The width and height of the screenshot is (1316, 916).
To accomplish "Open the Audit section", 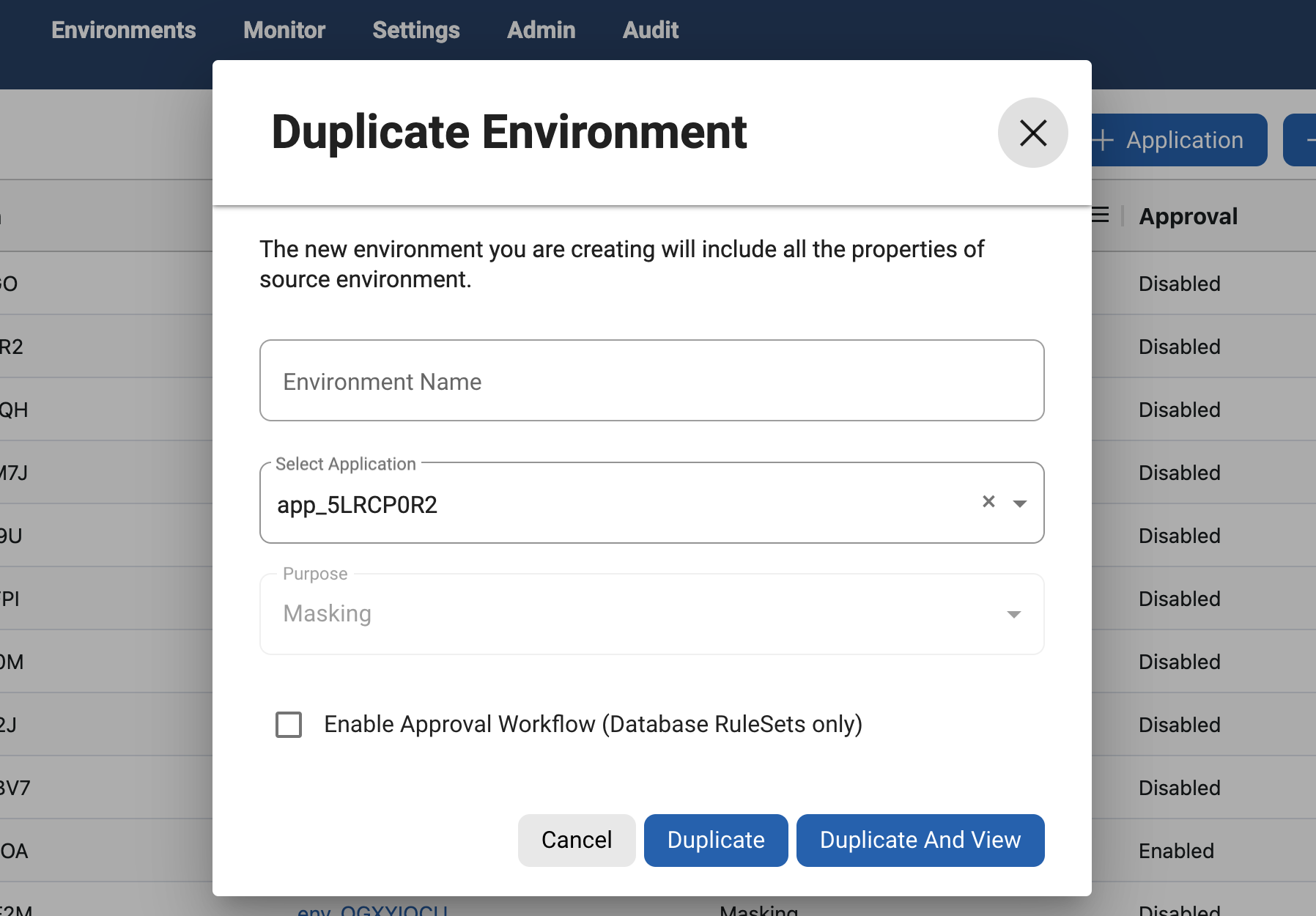I will click(x=650, y=30).
